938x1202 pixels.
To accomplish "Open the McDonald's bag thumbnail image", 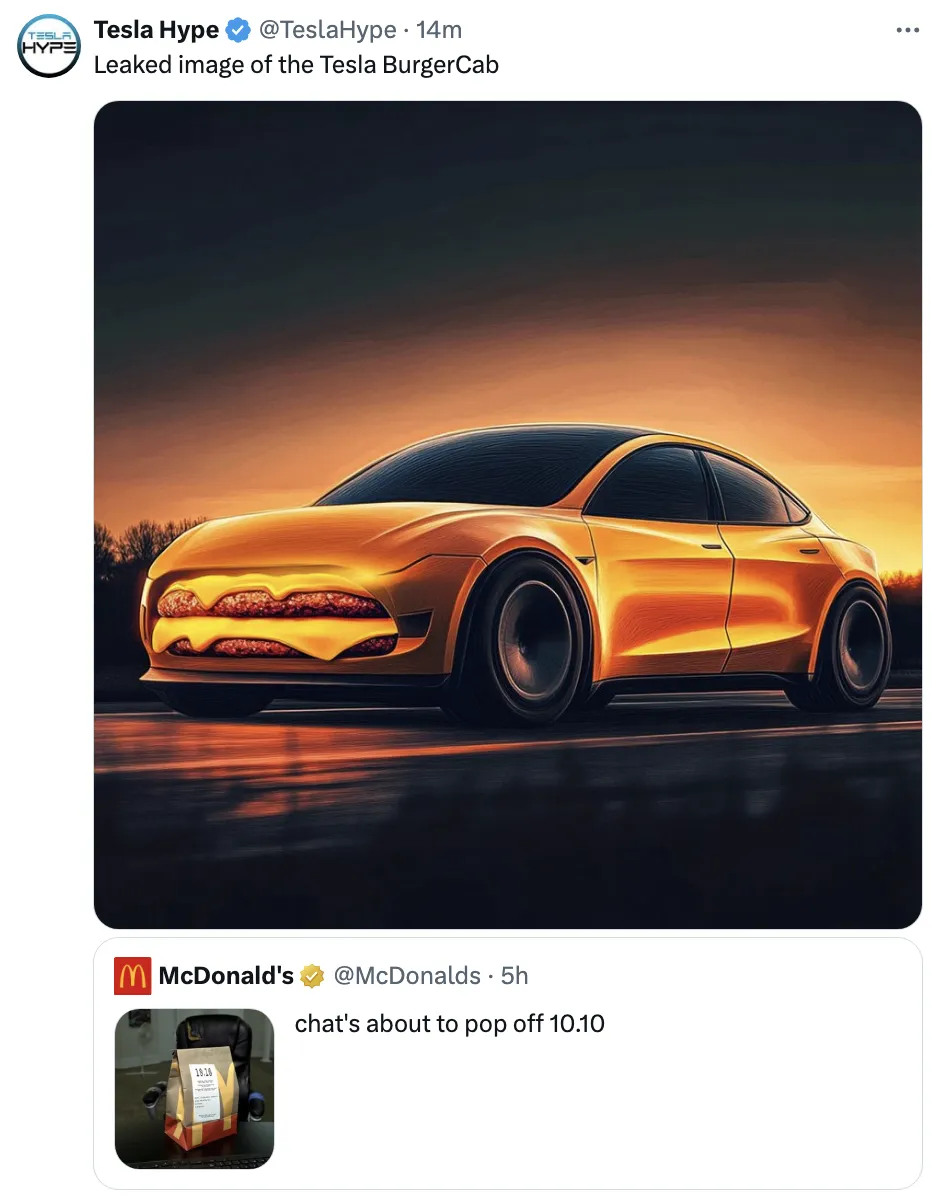I will coord(194,1088).
